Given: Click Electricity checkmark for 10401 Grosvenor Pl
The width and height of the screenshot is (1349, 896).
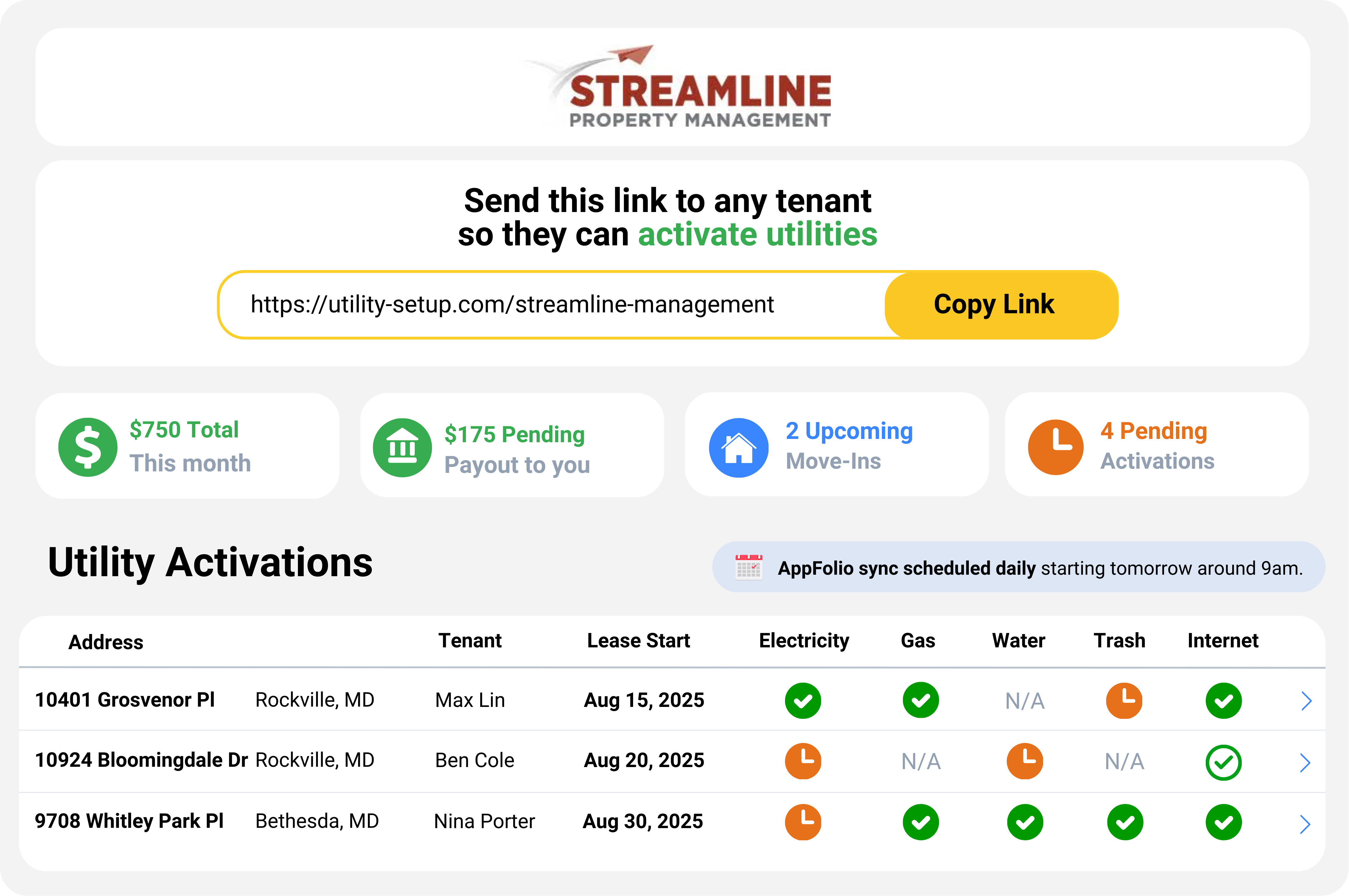Looking at the screenshot, I should click(x=803, y=701).
